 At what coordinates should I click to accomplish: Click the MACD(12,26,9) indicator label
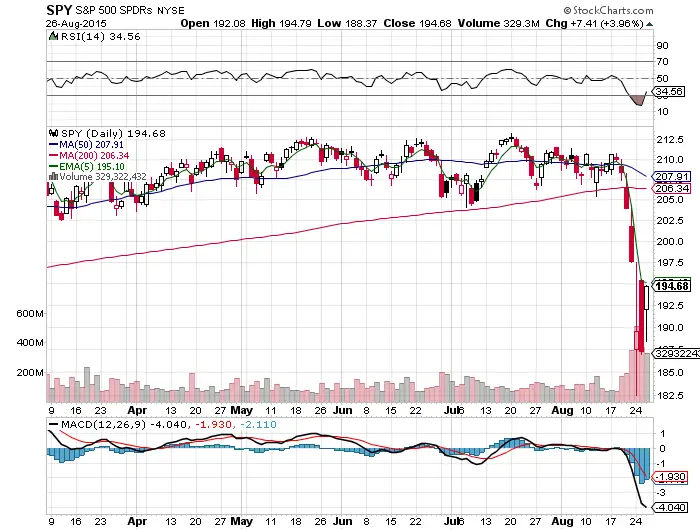(104, 424)
